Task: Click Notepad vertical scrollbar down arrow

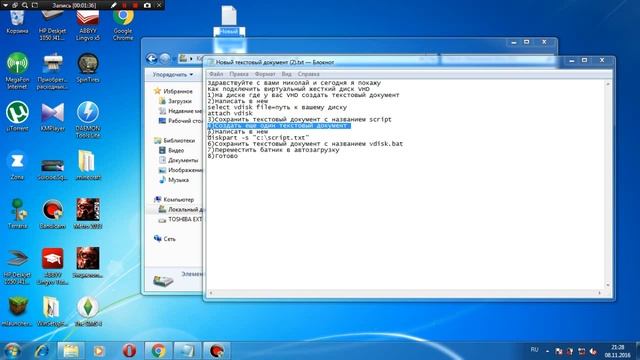Action: click(608, 285)
